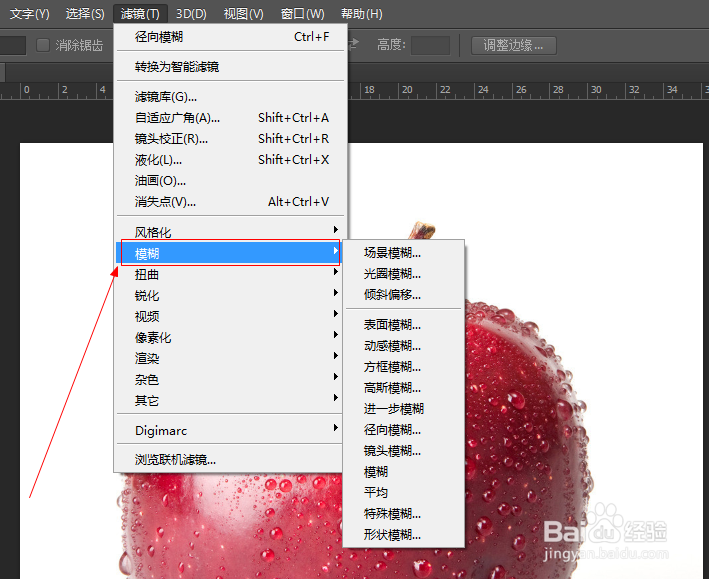Viewport: 709px width, 579px height.
Task: Open 自适应广角(A)... filter
Action: pos(231,118)
